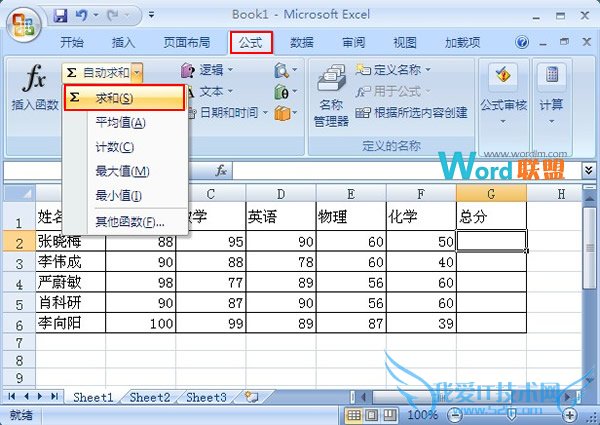Open Excel help question mark
The width and height of the screenshot is (600, 425).
tap(522, 42)
